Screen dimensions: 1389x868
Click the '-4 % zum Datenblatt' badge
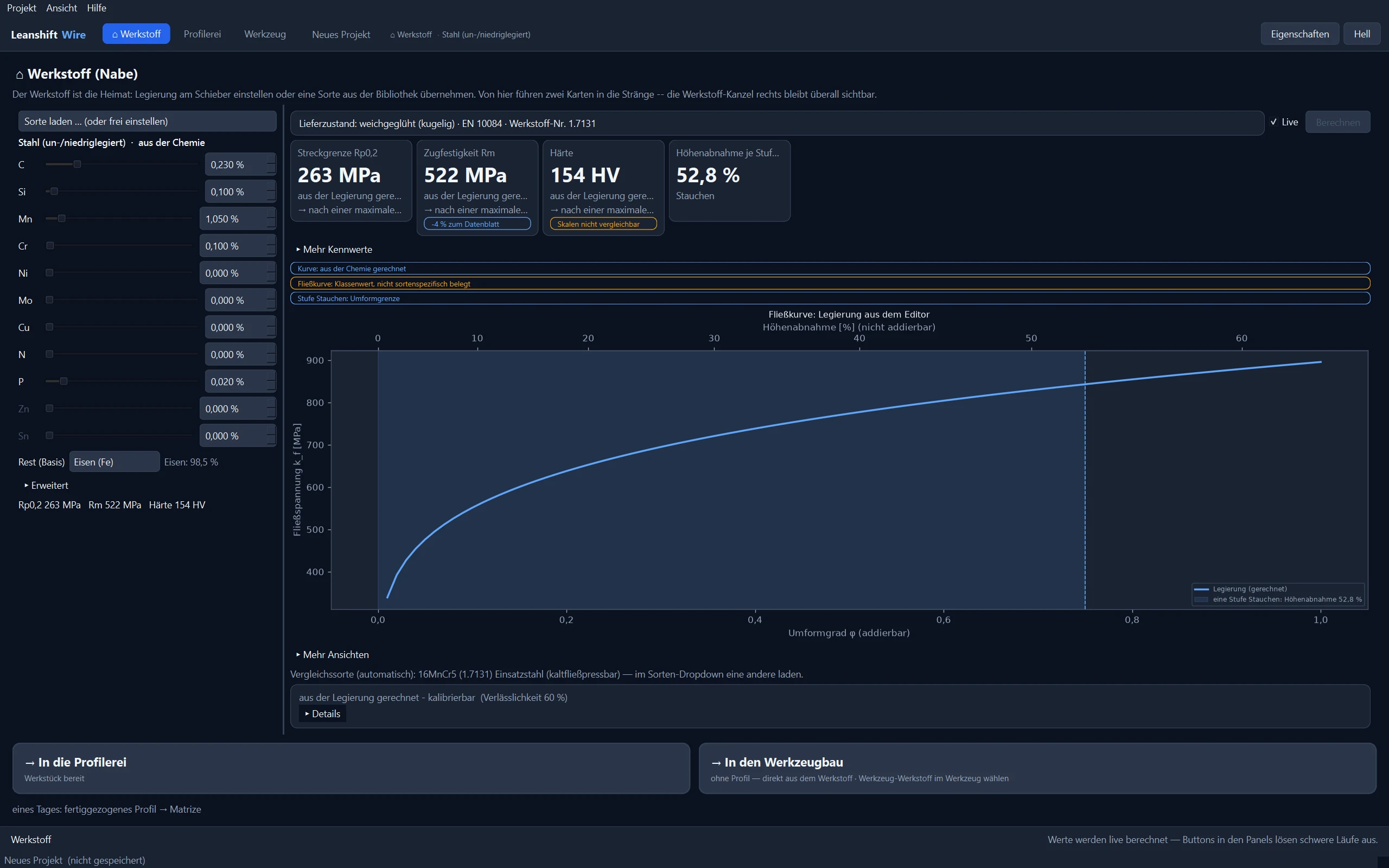[x=477, y=224]
